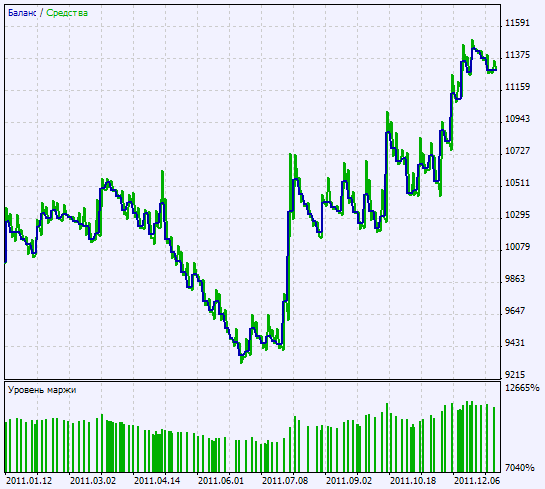The width and height of the screenshot is (545, 489).
Task: Select the 2011.06.01 date marker
Action: 221,481
